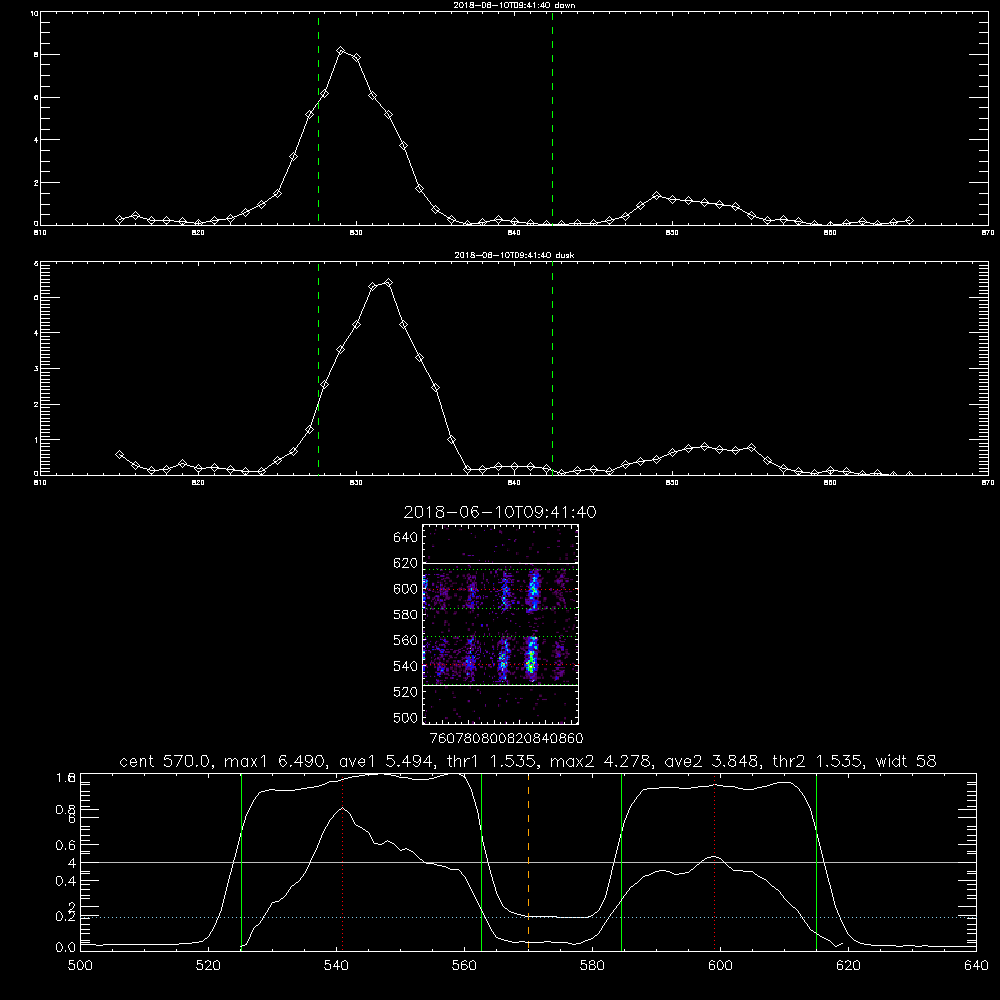Image resolution: width=1000 pixels, height=1000 pixels.
Task: Click the blue dotted threshold line in the bottom plot
Action: pyautogui.click(x=528, y=917)
